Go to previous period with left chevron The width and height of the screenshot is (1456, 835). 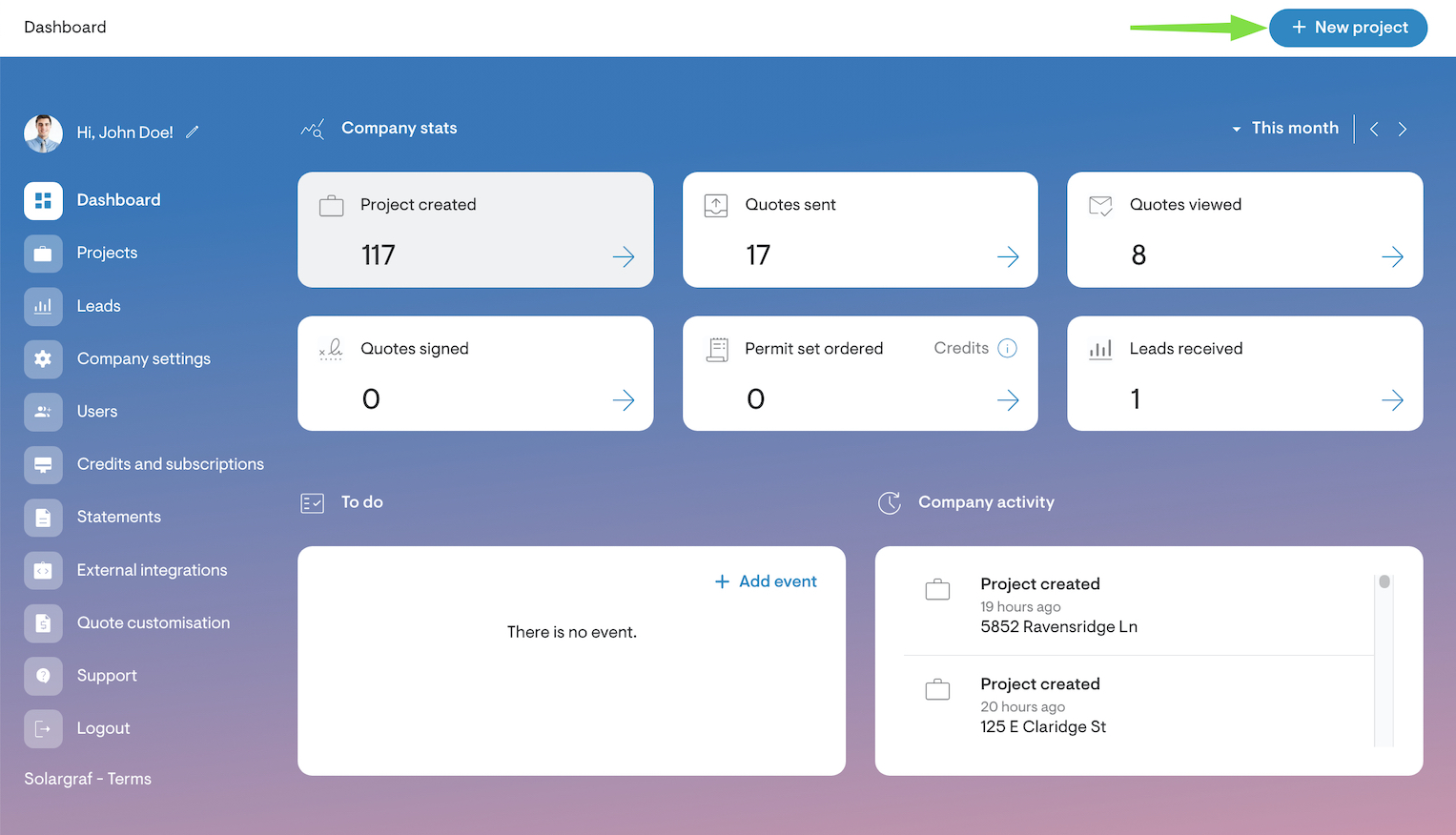click(x=1374, y=129)
